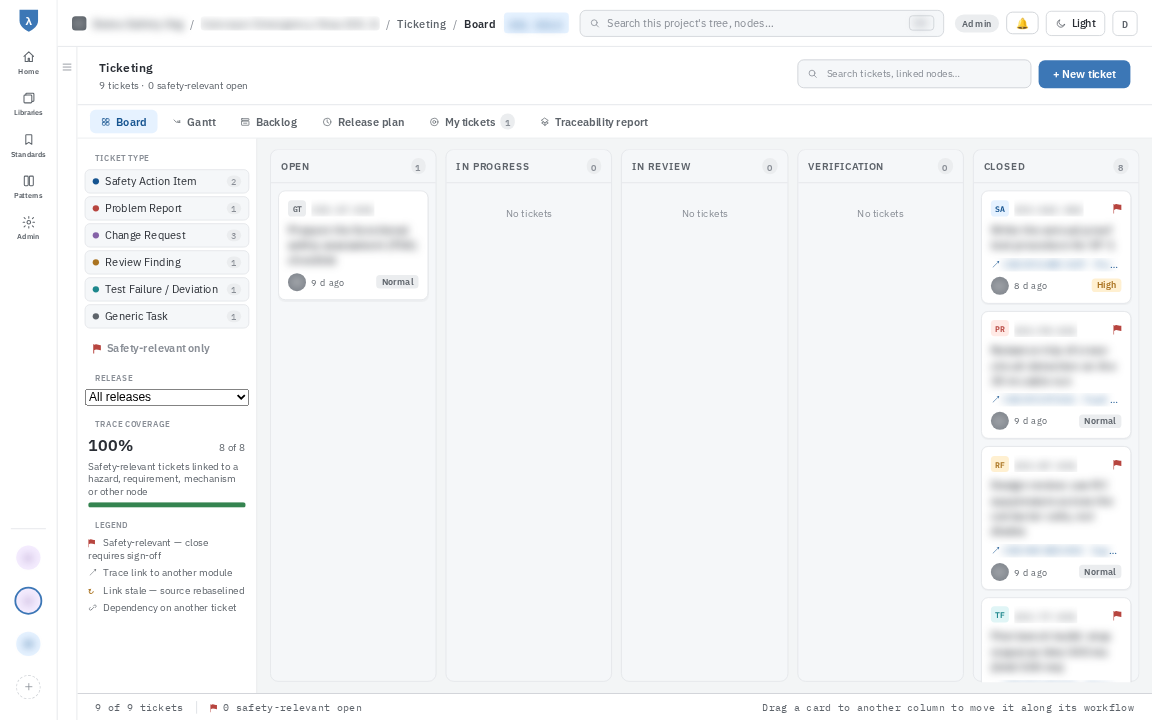Viewport: 1152px width, 720px height.
Task: Filter by Test Failure / Deviation type
Action: (x=167, y=289)
